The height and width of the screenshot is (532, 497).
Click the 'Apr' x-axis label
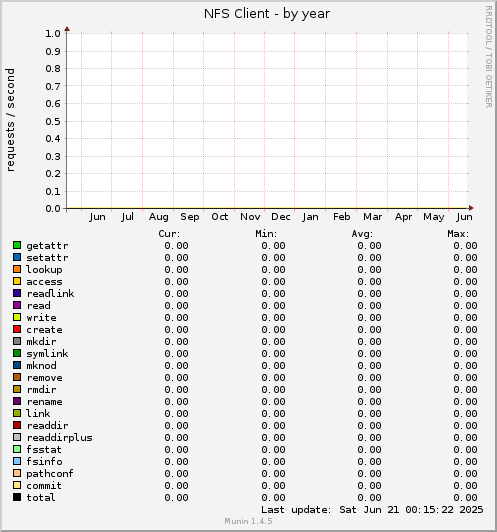click(x=403, y=217)
